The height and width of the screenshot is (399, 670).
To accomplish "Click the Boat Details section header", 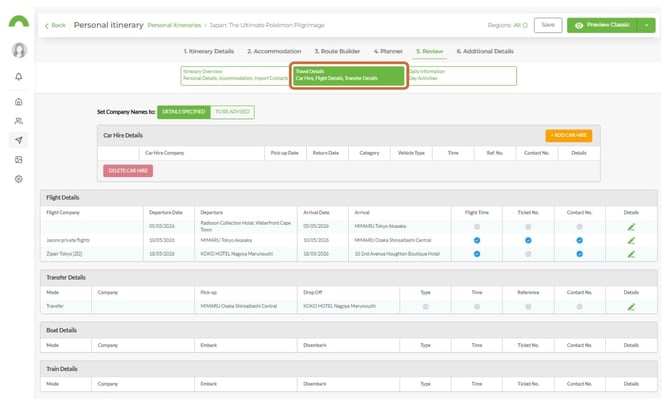I will (x=349, y=331).
